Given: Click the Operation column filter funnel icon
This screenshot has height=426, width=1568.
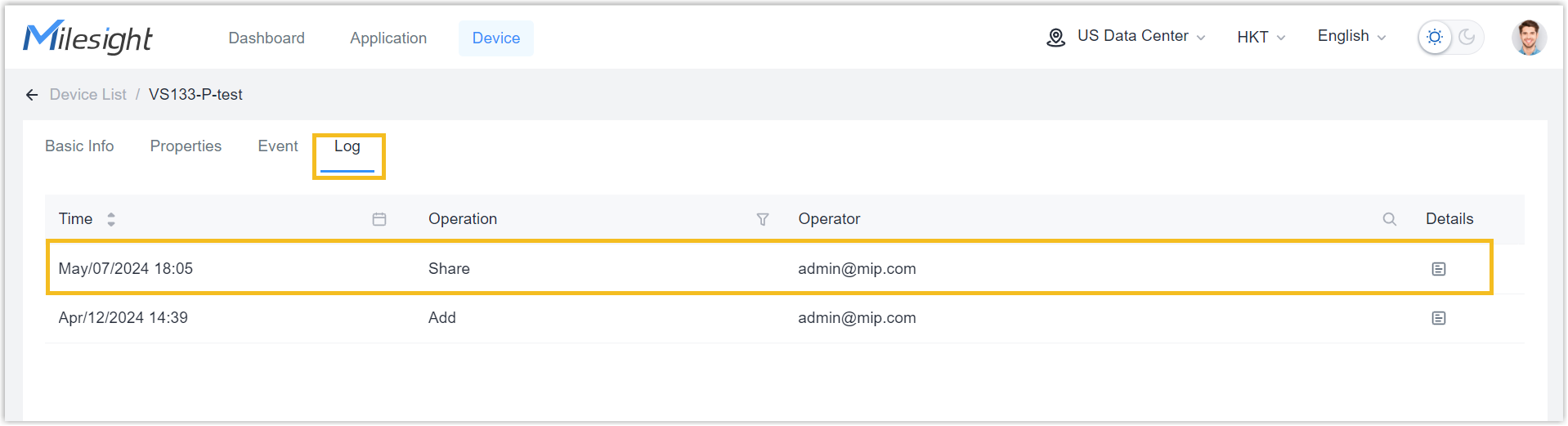Looking at the screenshot, I should [763, 219].
